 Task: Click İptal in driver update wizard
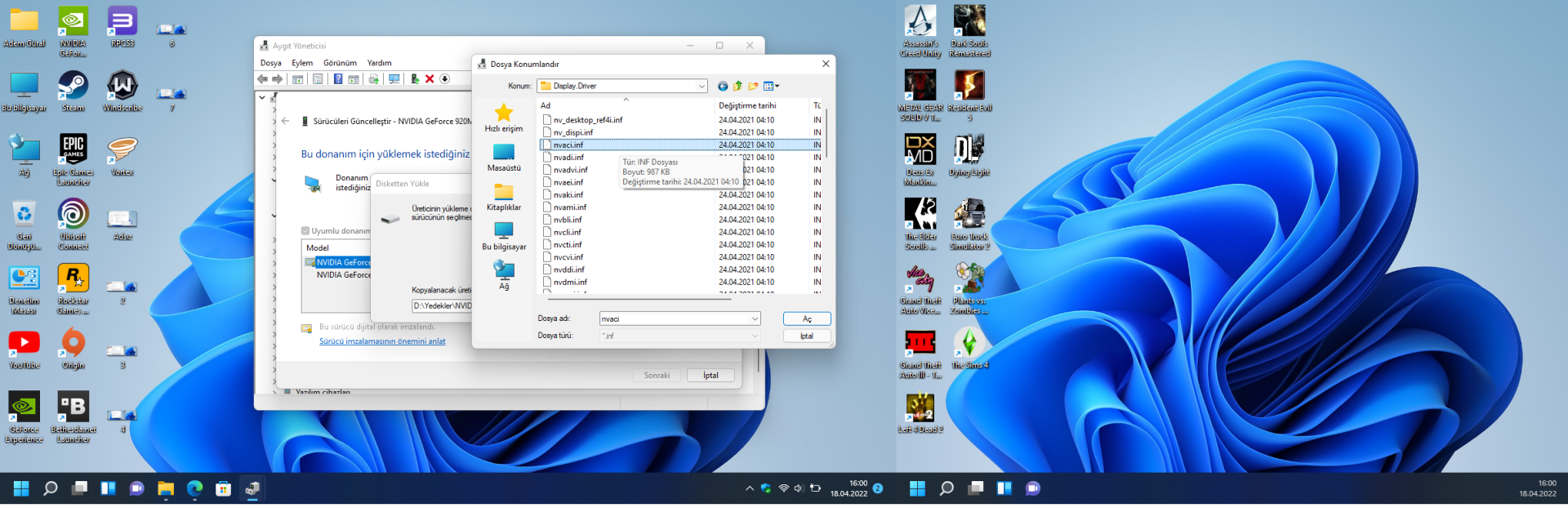[710, 376]
